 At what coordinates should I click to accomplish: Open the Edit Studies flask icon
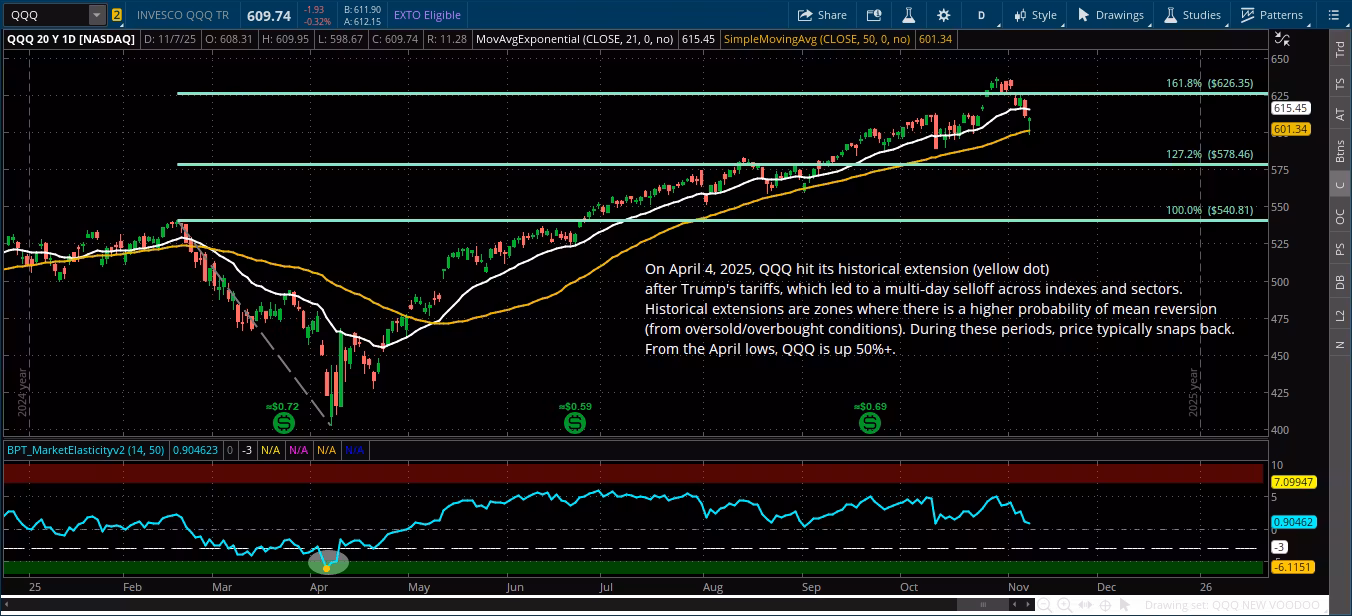908,15
